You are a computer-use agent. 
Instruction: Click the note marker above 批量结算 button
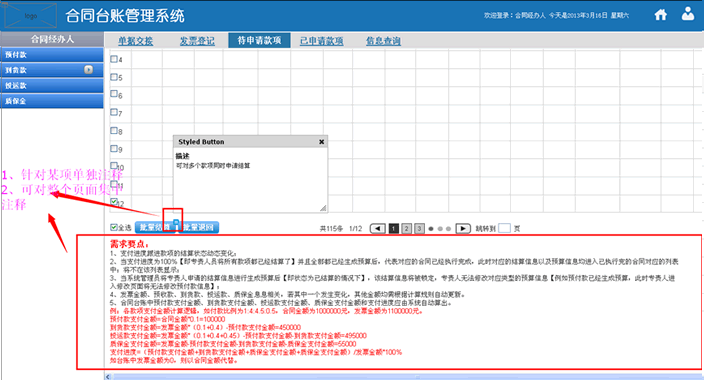(176, 221)
